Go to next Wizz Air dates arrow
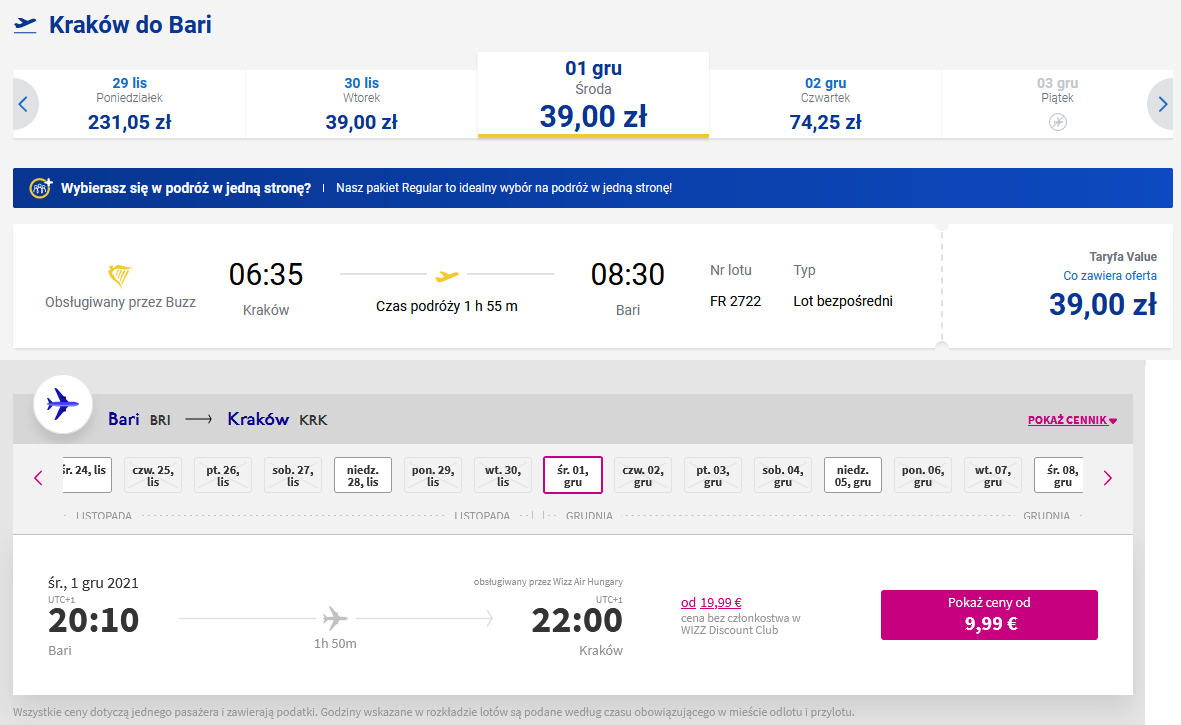The image size is (1181, 725). 1107,478
